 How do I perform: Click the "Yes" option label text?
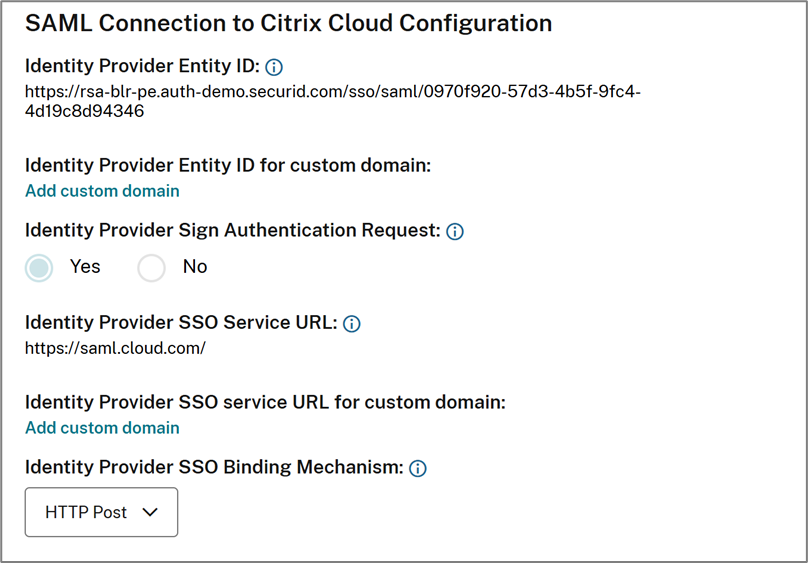click(x=85, y=267)
